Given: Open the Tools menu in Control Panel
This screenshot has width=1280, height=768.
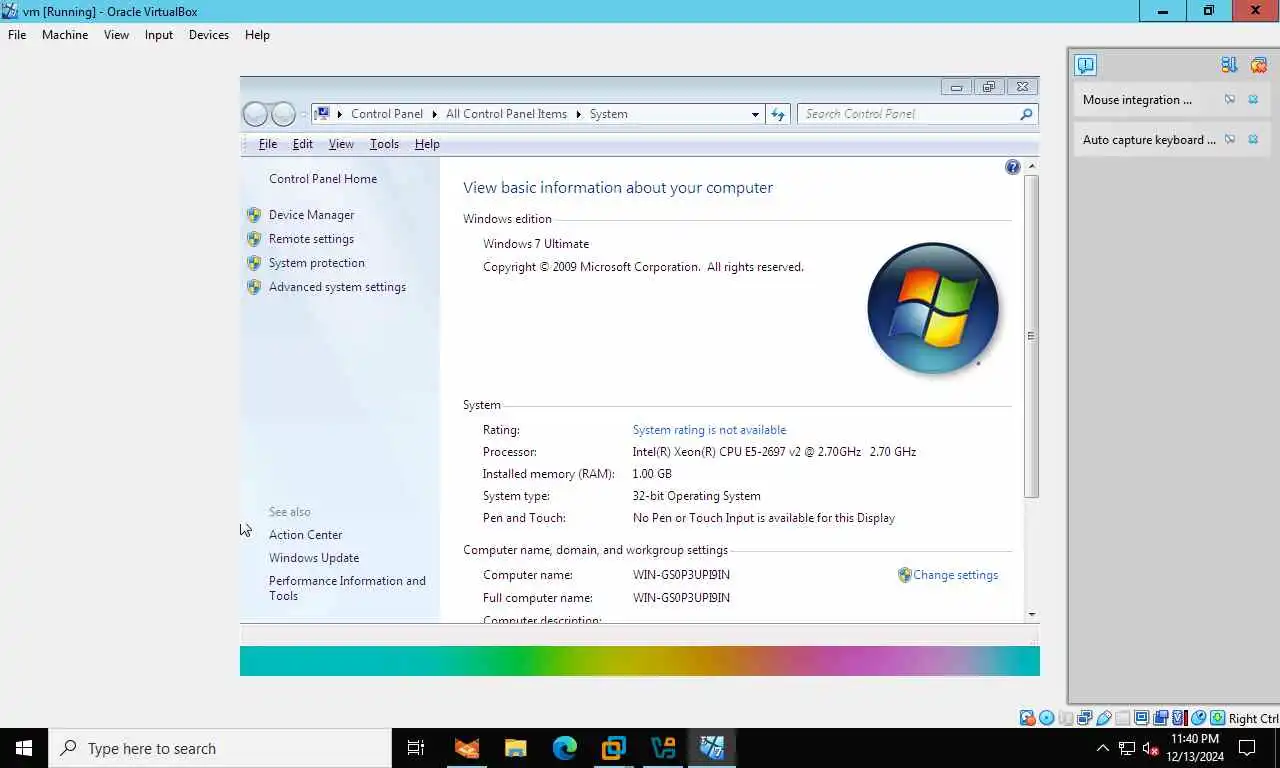Looking at the screenshot, I should 384,144.
